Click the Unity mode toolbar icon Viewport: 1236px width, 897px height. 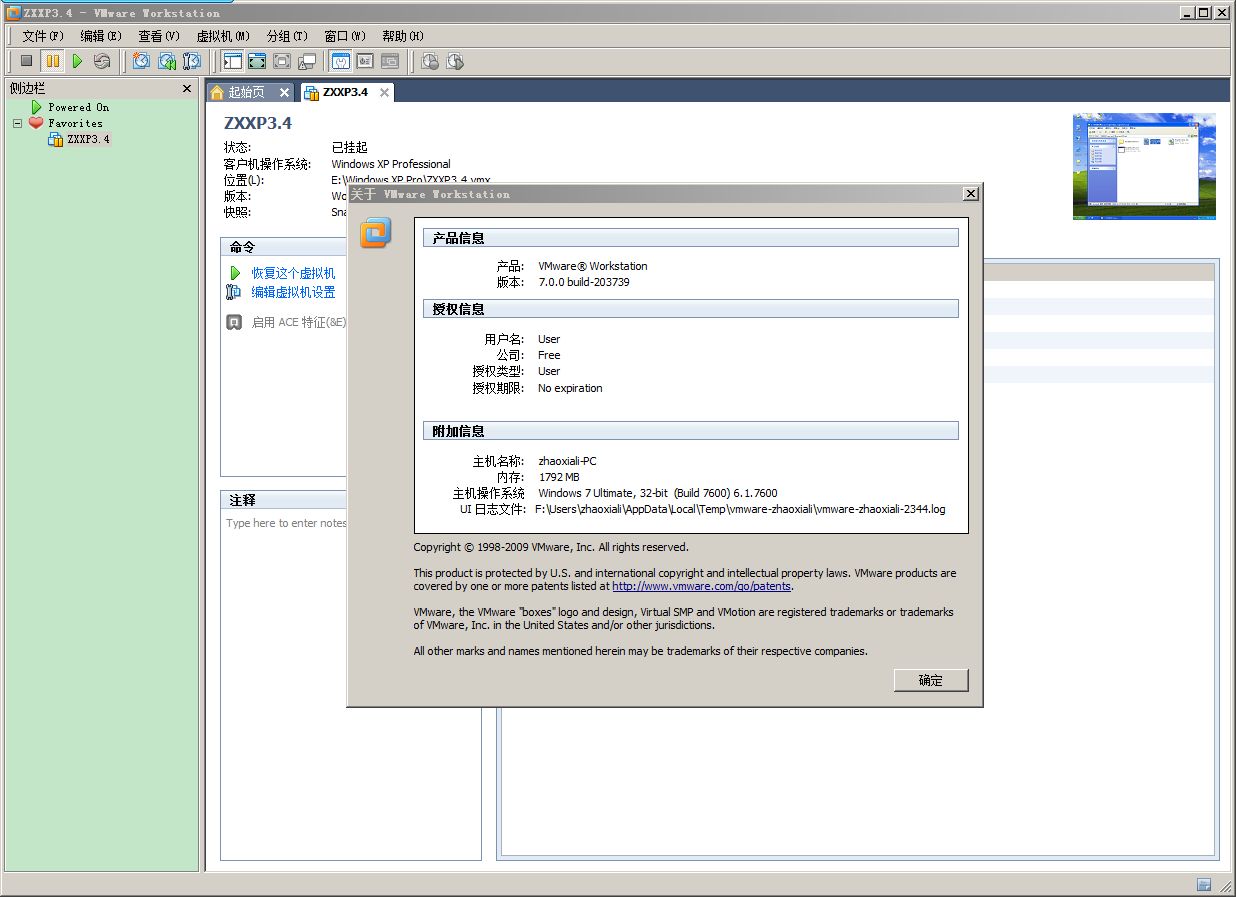pos(307,61)
